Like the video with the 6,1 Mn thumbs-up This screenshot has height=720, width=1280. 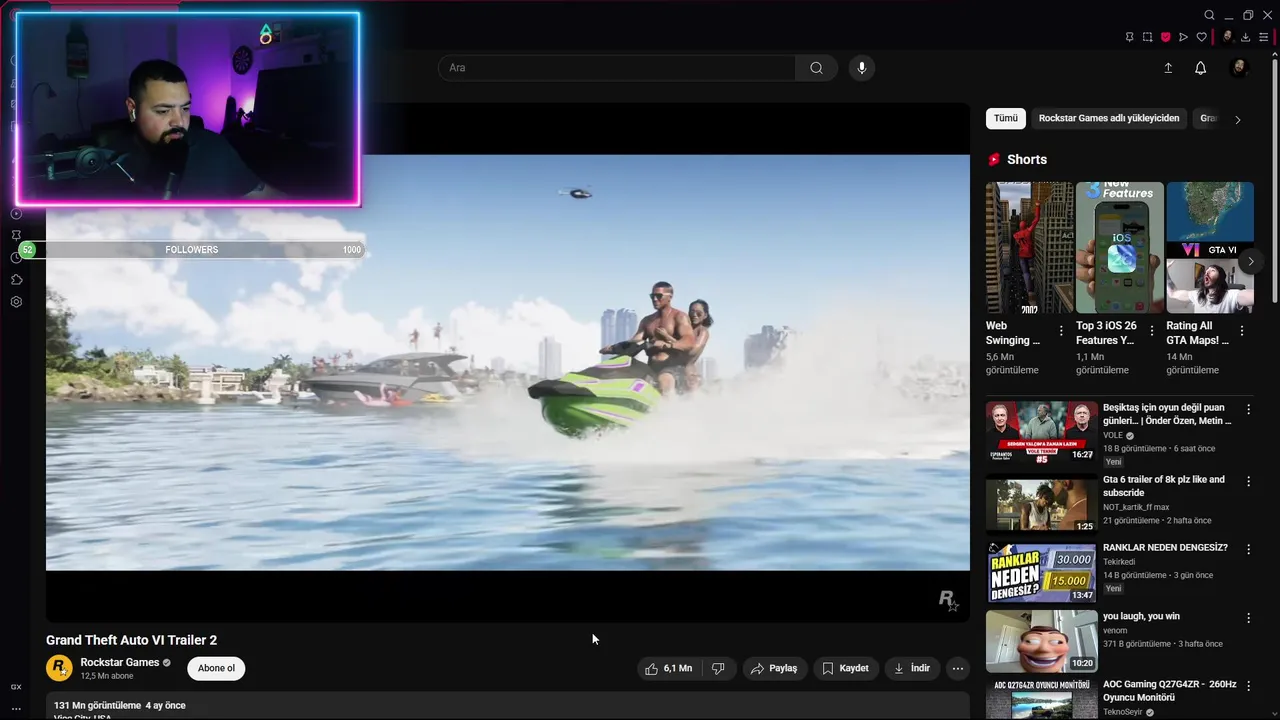pos(668,668)
